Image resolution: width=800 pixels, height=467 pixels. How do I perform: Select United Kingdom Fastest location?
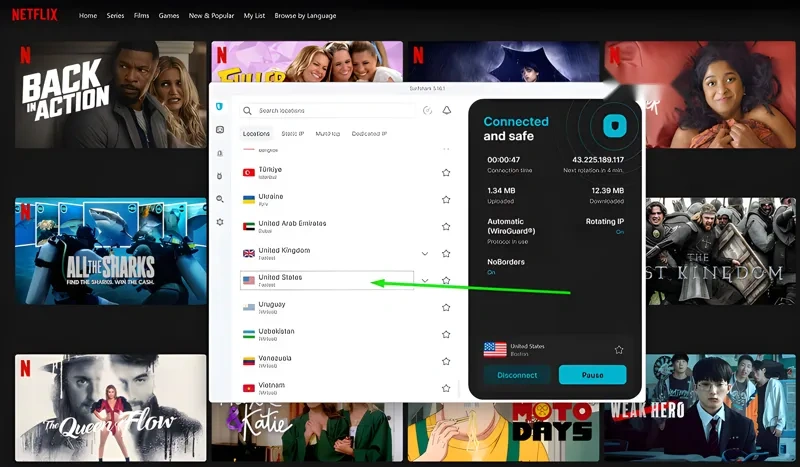(x=327, y=254)
